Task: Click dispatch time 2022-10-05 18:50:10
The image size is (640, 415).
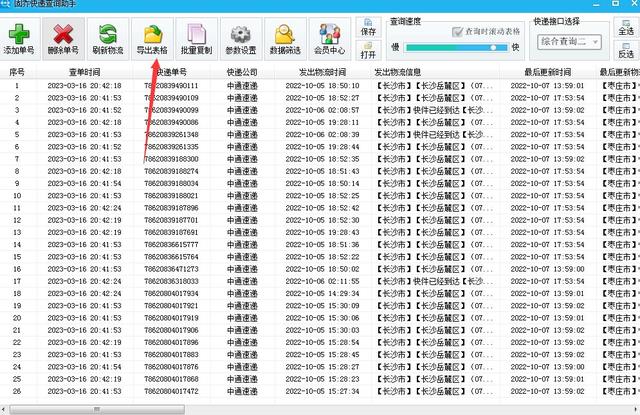Action: tap(322, 86)
